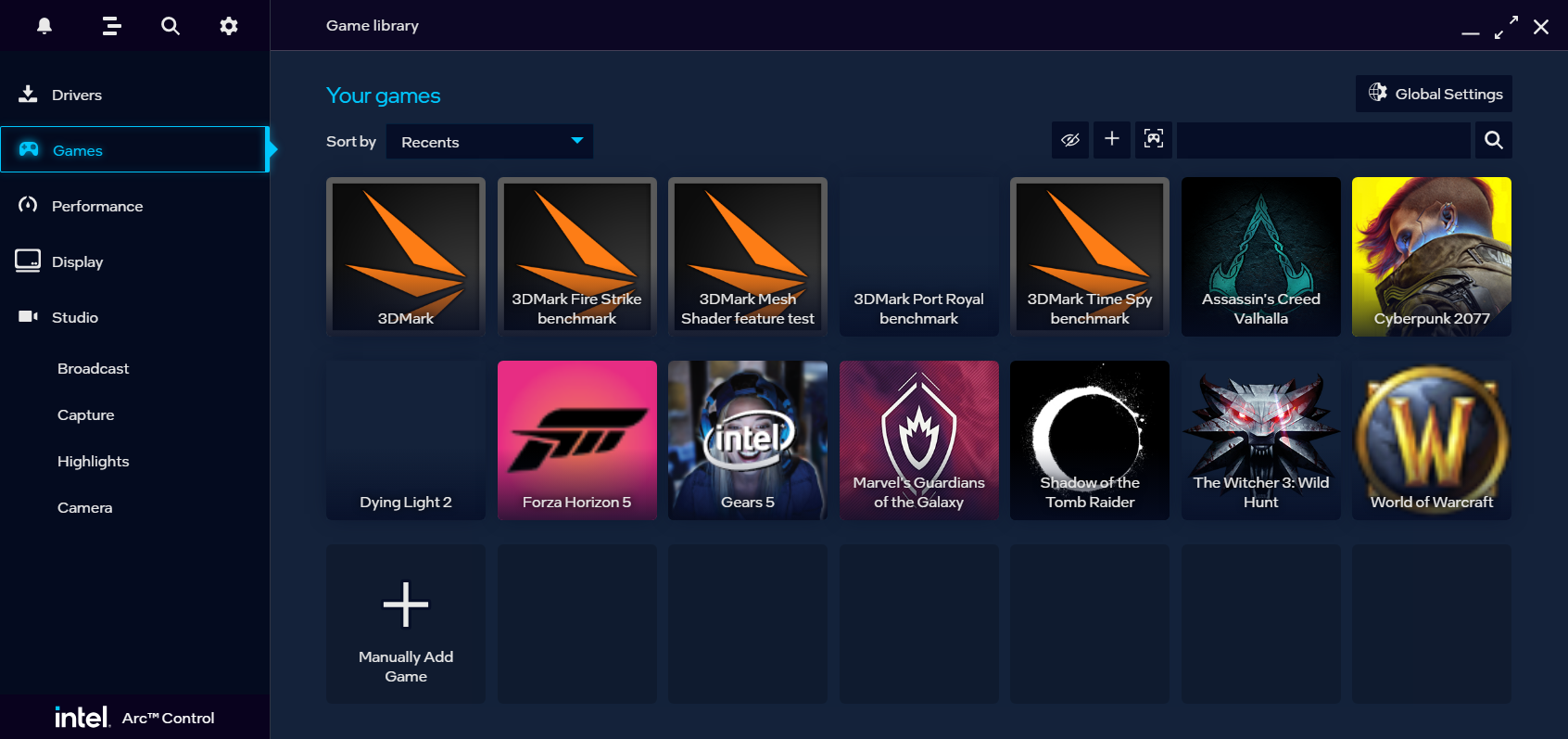Screen dimensions: 1568x739
Task: Open the Forza Horizon 5 tile
Action: pos(577,440)
